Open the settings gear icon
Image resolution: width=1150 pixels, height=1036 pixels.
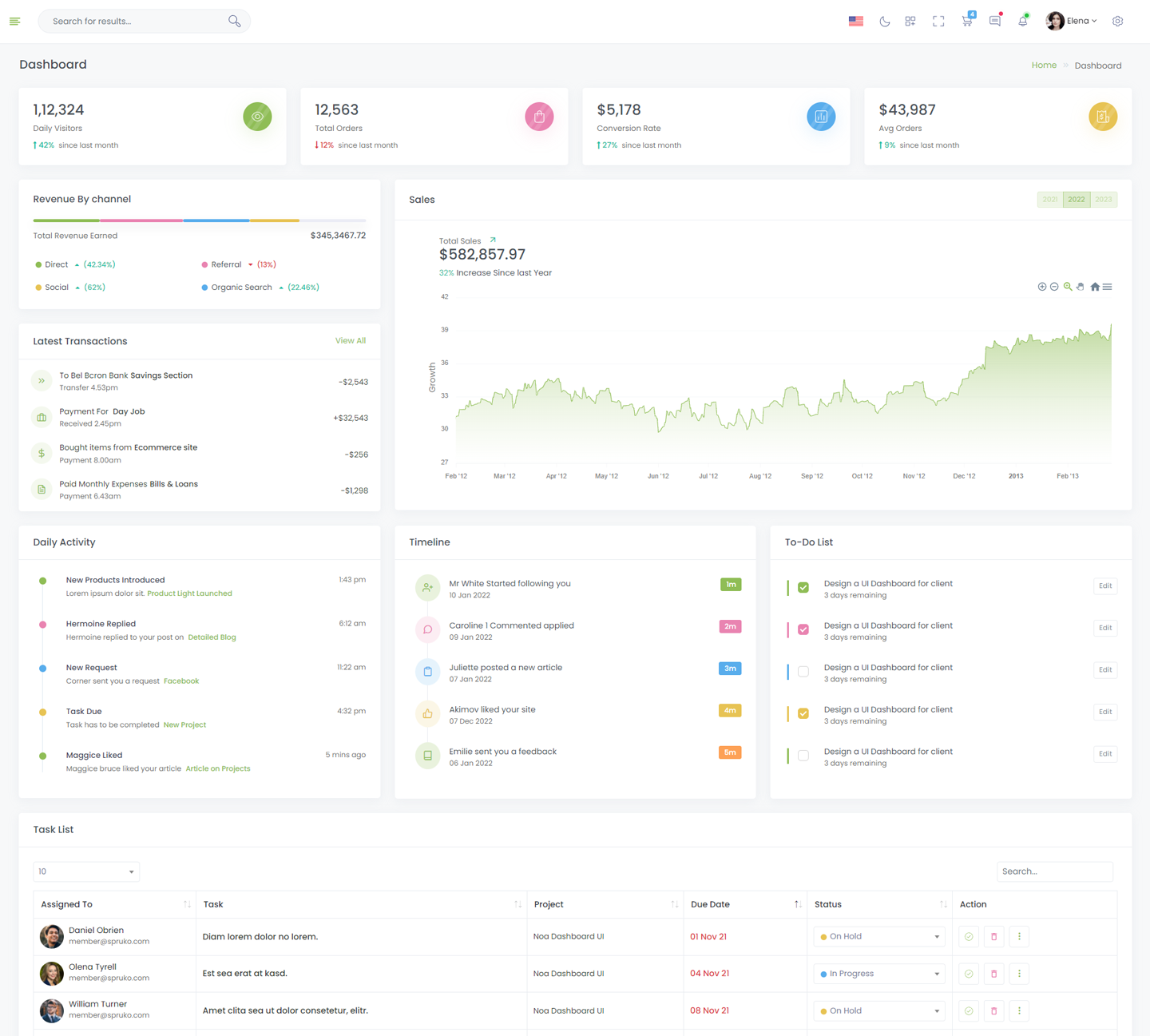point(1117,22)
